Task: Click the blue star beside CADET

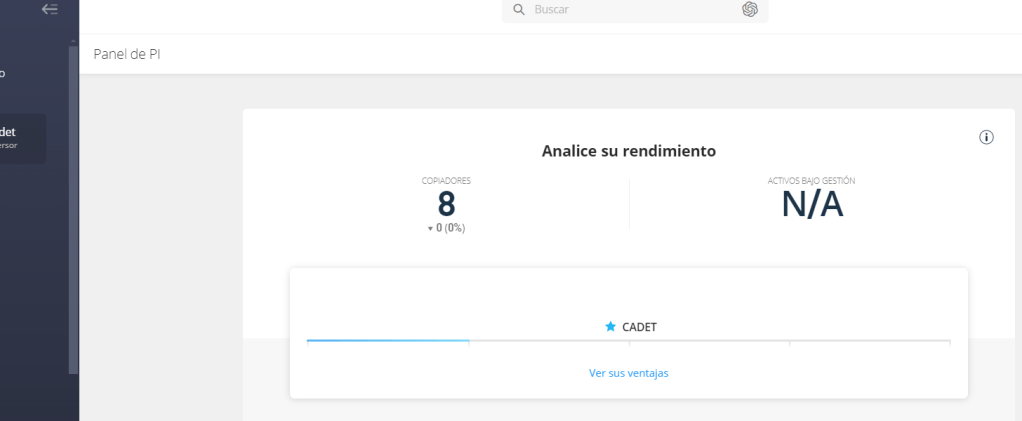Action: tap(610, 327)
